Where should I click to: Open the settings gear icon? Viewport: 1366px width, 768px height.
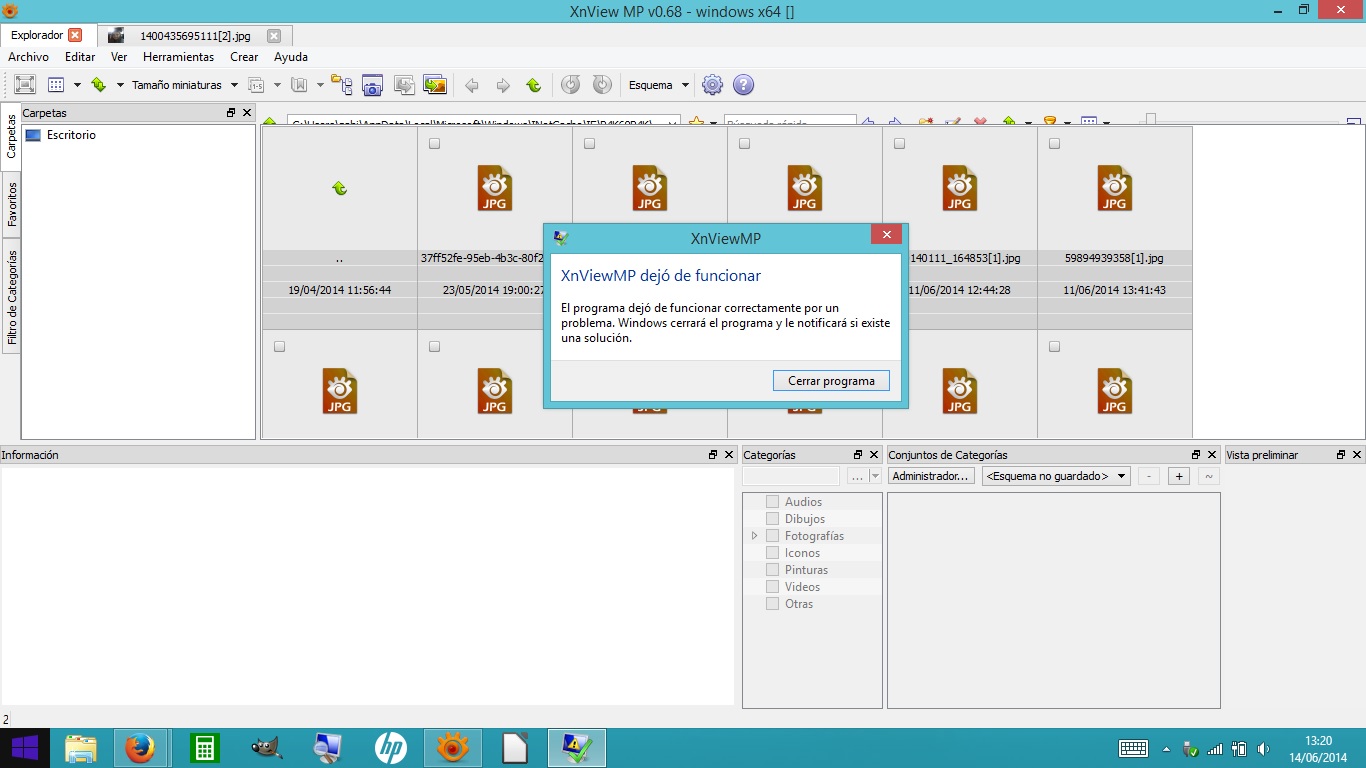(712, 85)
